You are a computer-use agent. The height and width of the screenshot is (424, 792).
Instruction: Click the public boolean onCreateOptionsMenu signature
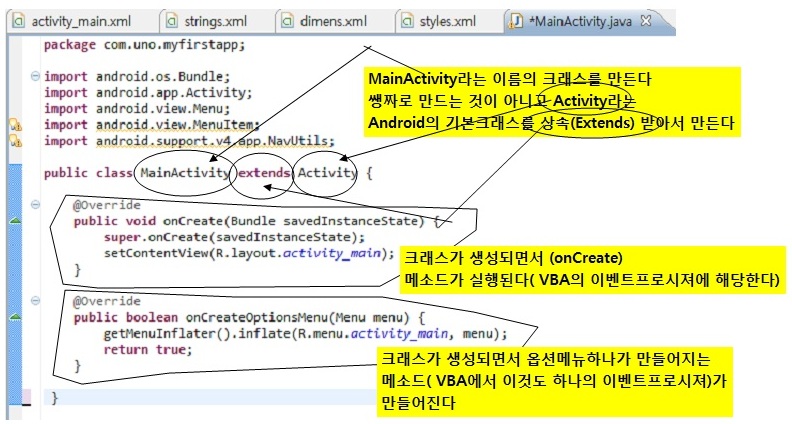tap(250, 317)
